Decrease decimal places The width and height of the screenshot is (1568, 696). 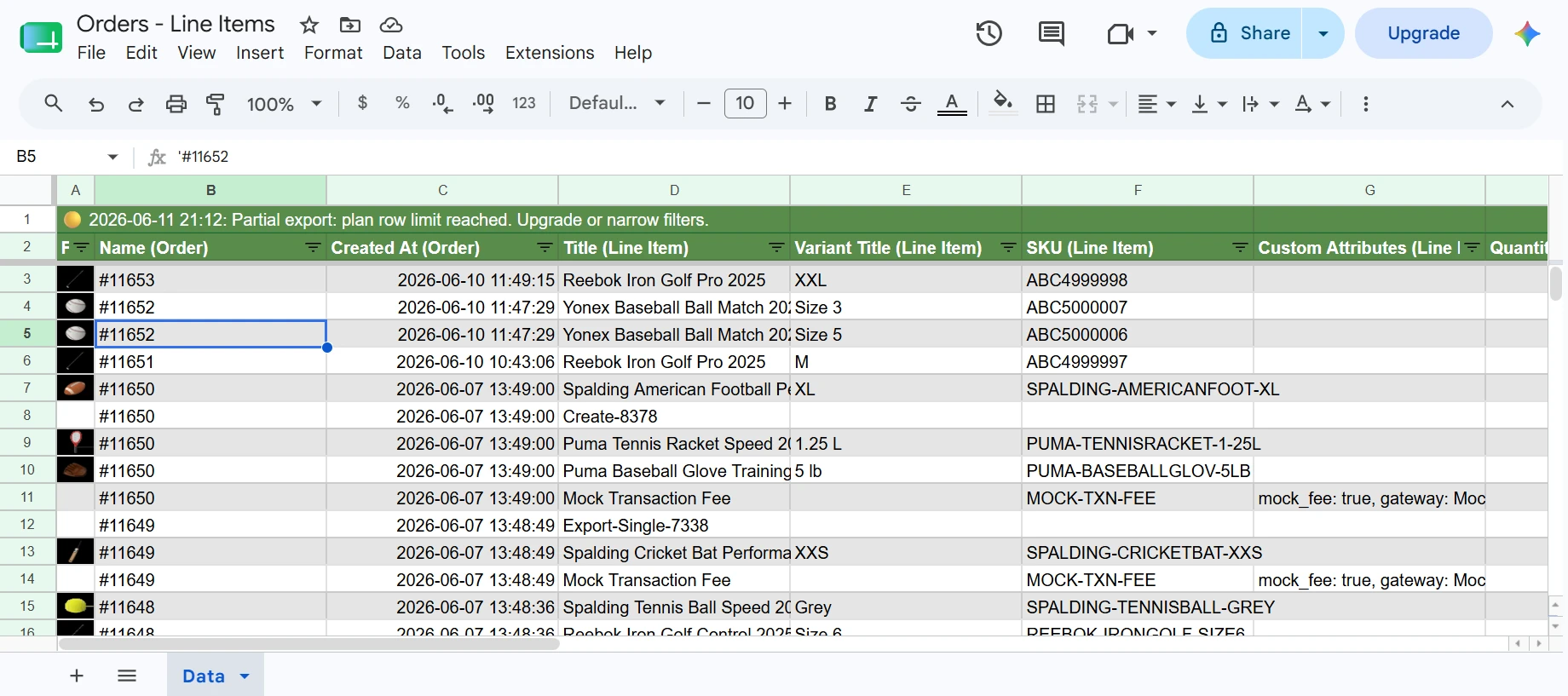point(442,103)
